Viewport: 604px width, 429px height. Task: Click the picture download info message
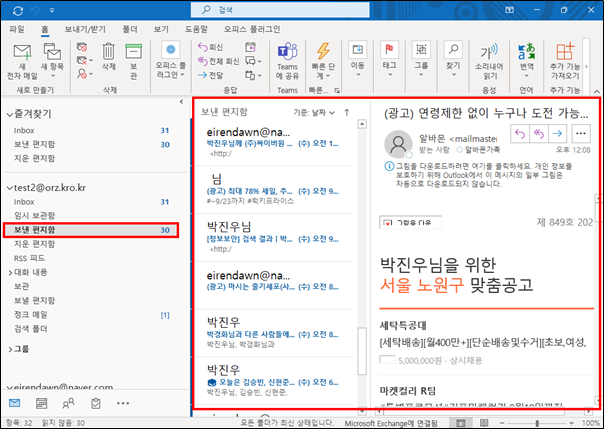479,175
